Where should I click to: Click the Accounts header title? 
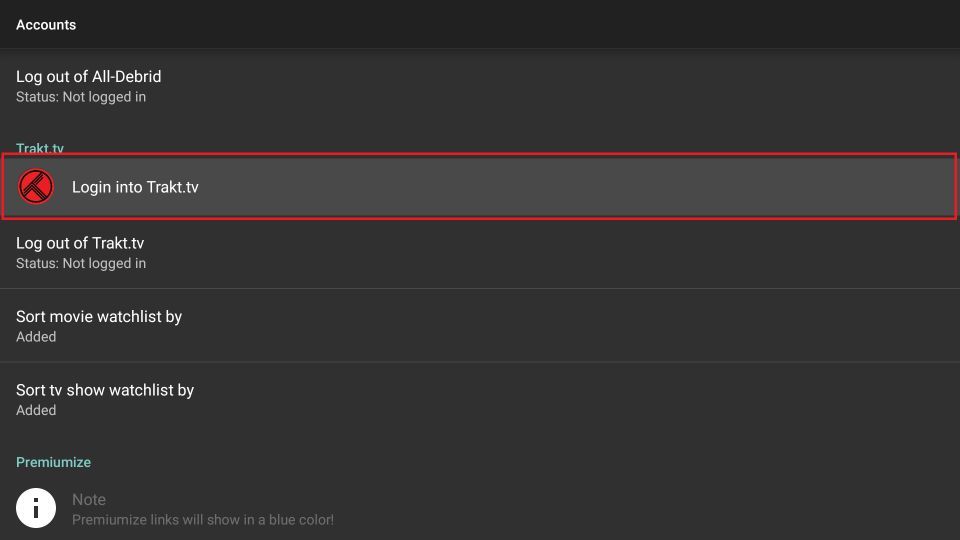click(46, 25)
